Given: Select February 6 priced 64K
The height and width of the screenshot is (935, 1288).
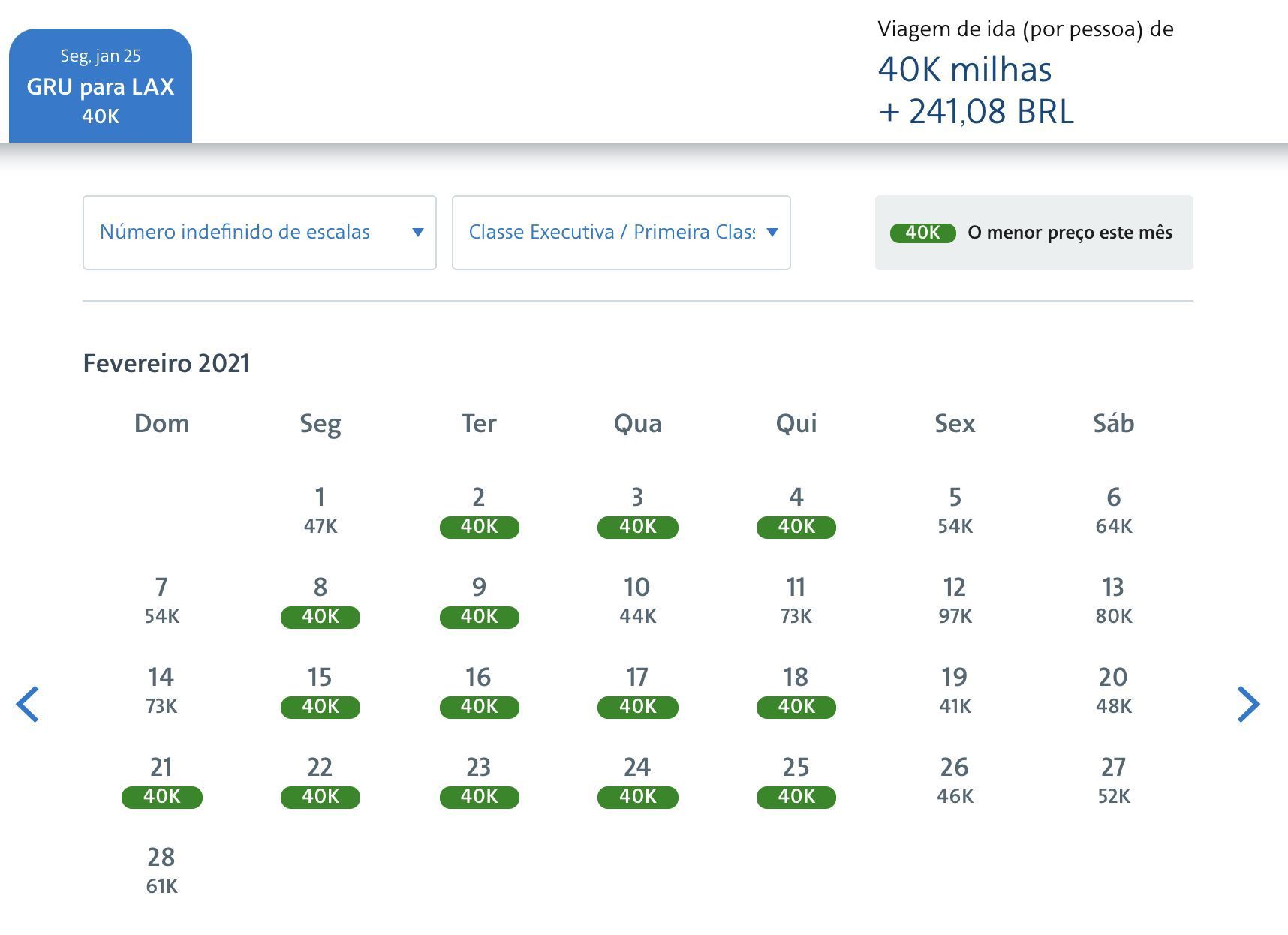Looking at the screenshot, I should [x=1114, y=510].
